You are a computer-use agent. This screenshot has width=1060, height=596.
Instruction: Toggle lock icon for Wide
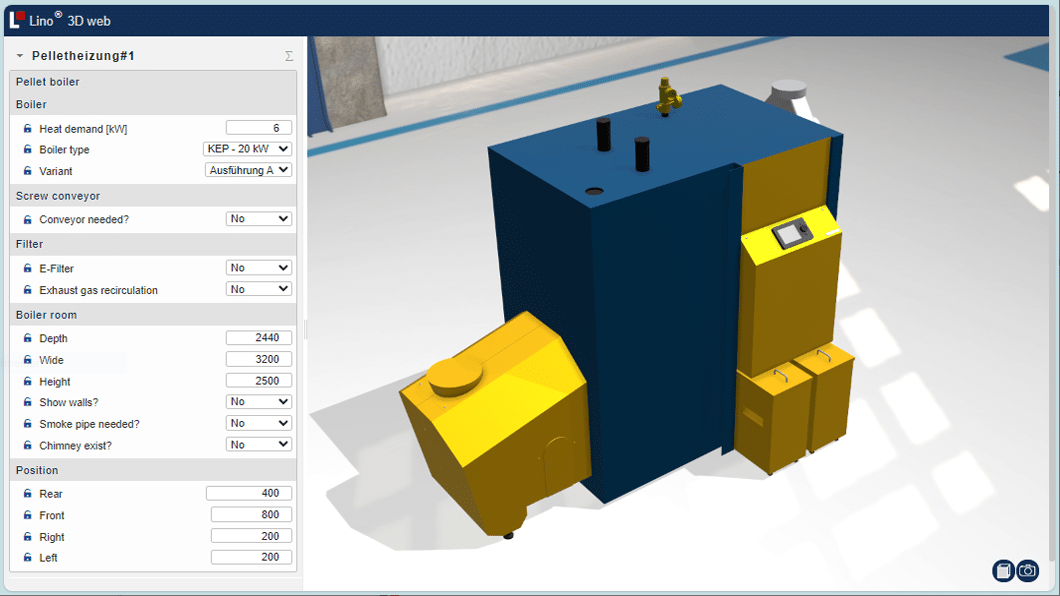[28, 359]
